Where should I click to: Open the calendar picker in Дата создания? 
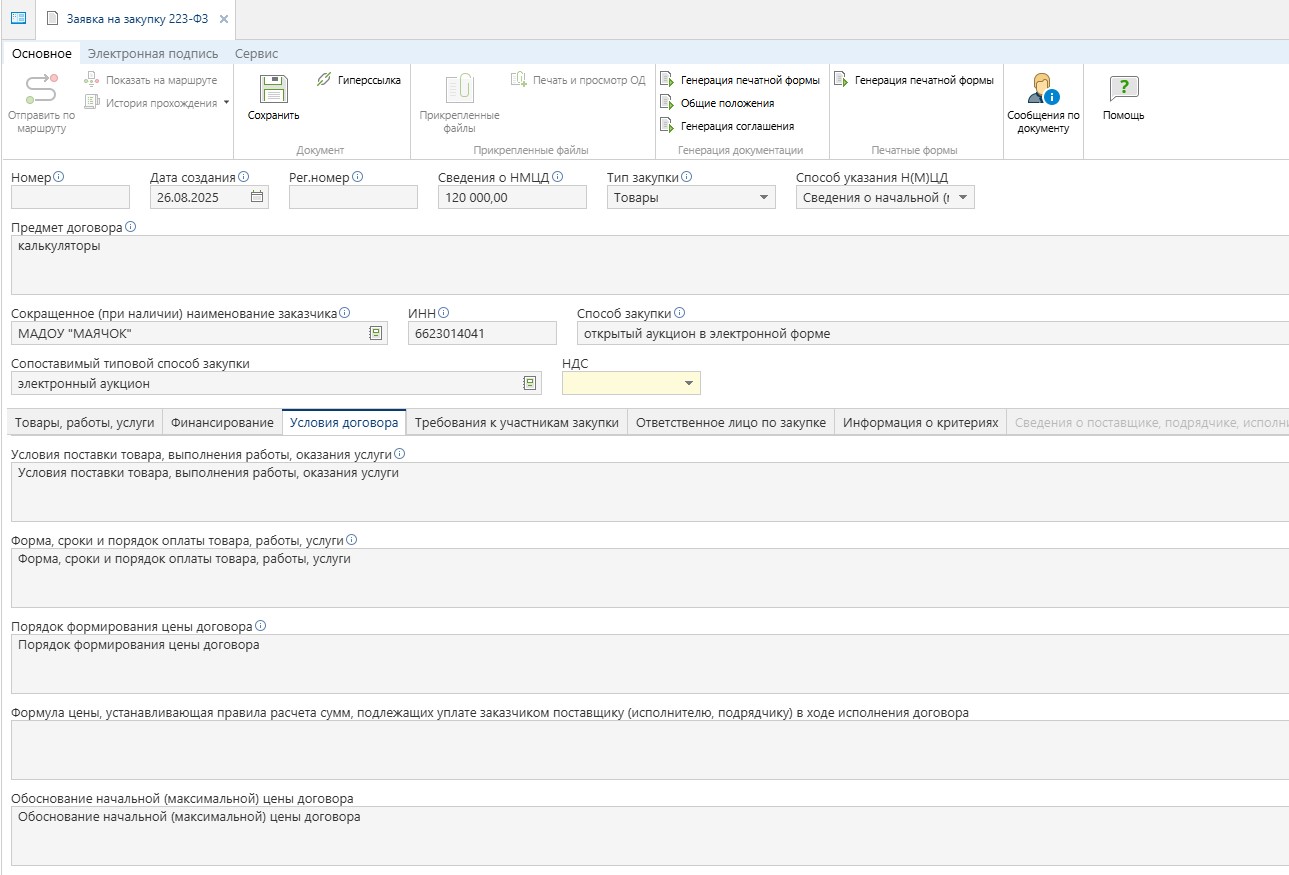[x=257, y=197]
